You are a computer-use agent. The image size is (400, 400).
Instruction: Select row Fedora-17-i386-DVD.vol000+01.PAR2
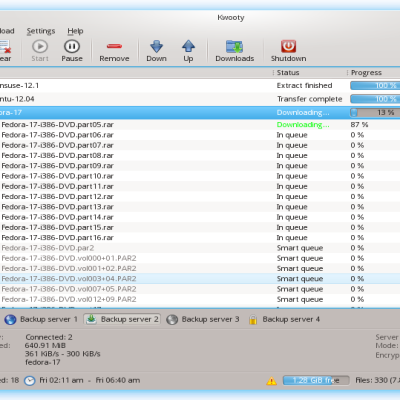200,258
